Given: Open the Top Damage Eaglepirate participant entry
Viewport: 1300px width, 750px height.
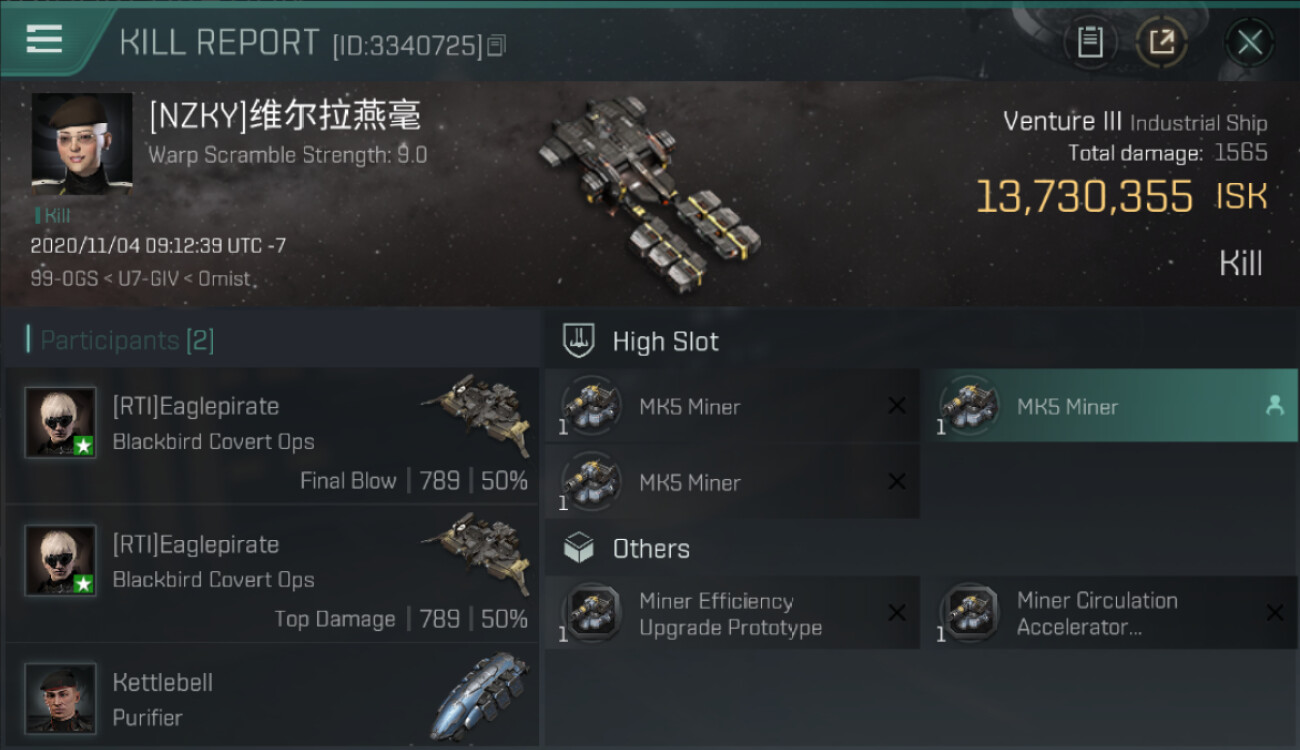Looking at the screenshot, I should (272, 574).
